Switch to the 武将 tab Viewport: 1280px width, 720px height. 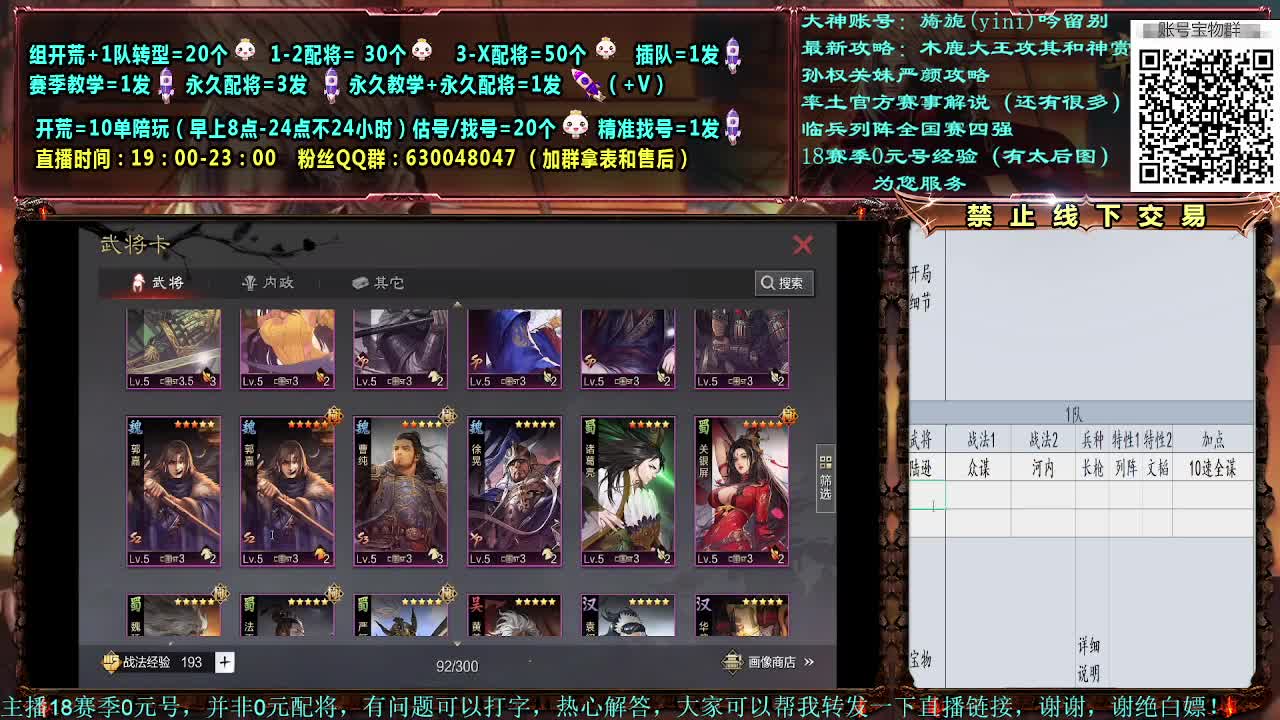158,283
